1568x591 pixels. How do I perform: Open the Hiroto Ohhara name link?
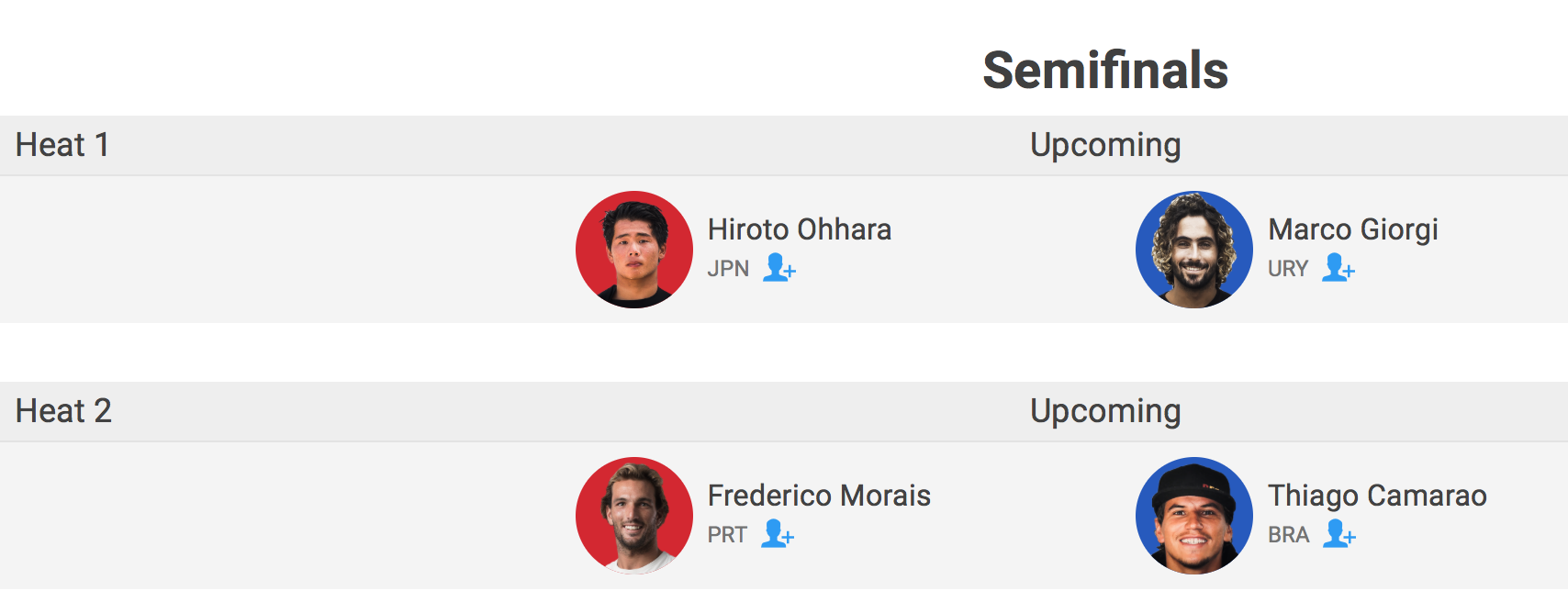point(800,229)
